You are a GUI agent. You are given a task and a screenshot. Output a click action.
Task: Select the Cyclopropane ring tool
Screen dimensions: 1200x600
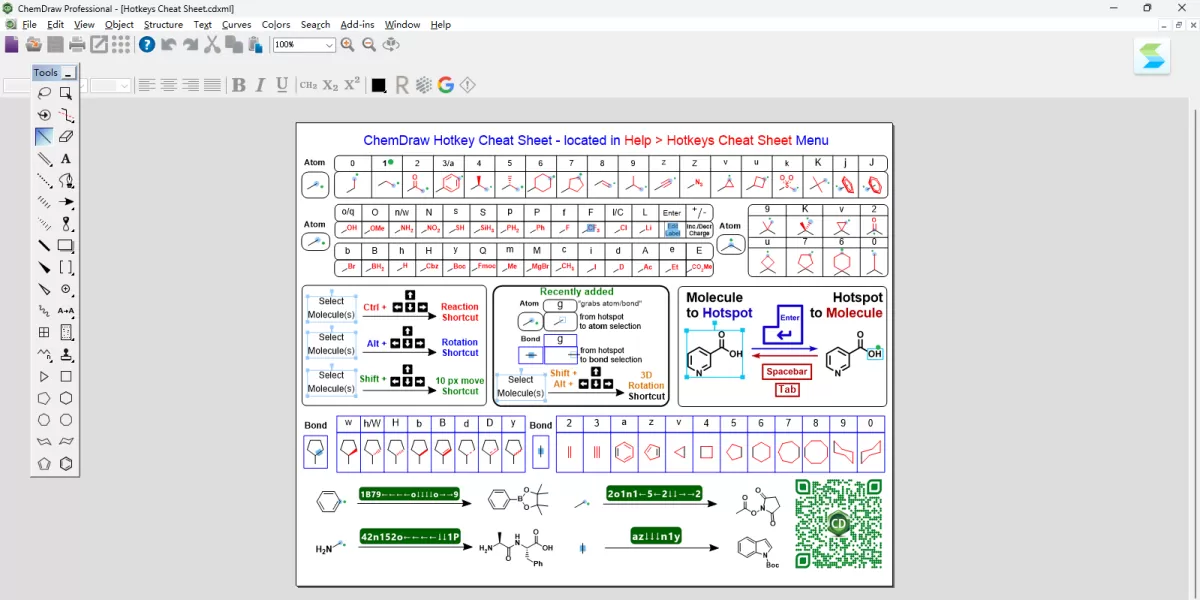pos(44,377)
